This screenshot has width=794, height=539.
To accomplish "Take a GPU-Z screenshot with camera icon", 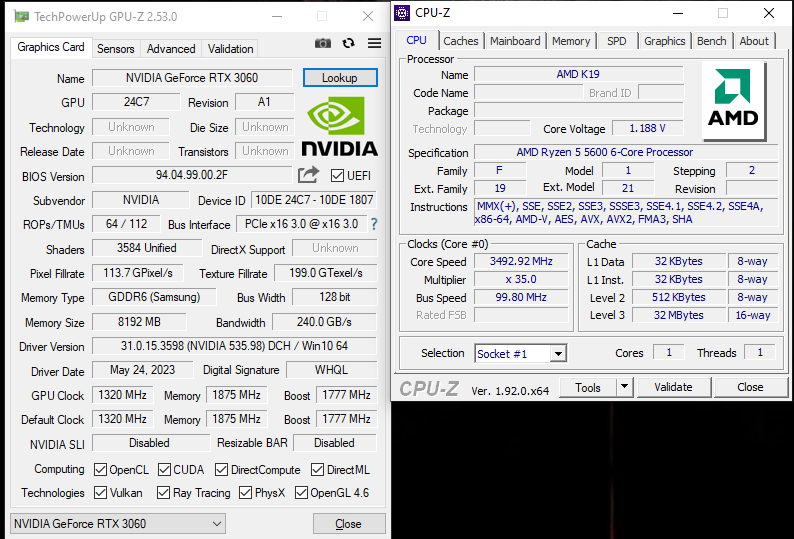I will pos(323,44).
